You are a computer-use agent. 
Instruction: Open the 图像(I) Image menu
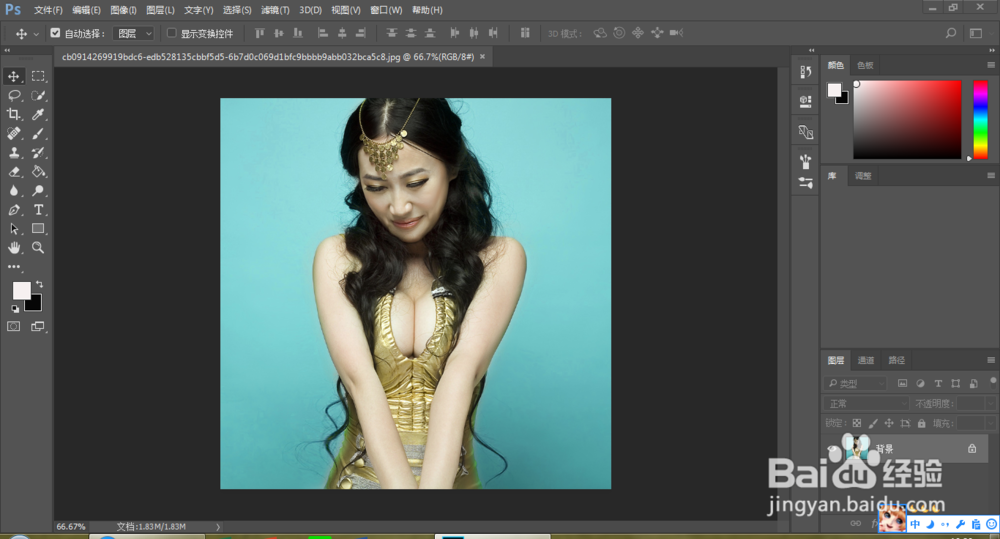(123, 10)
